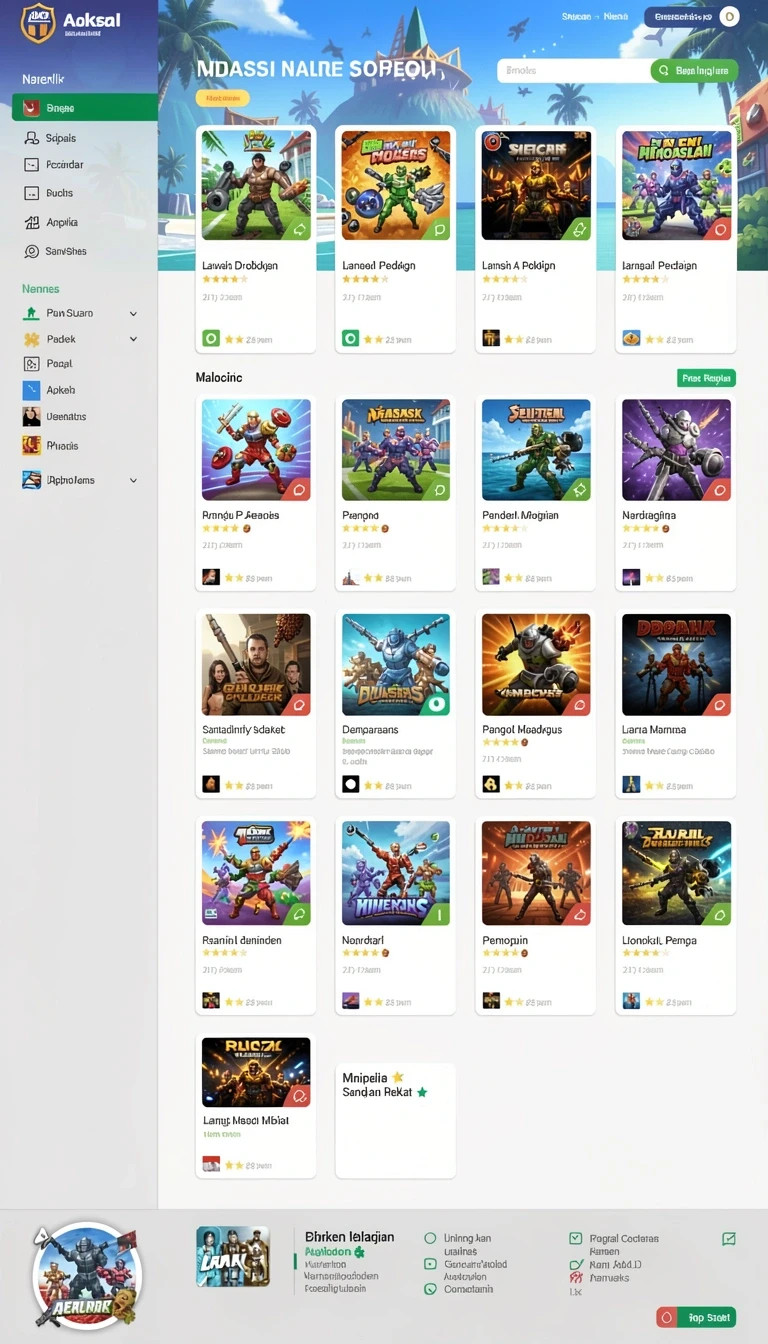The height and width of the screenshot is (1344, 768).
Task: Expand the Pan Suaro chevron
Action: (x=133, y=313)
